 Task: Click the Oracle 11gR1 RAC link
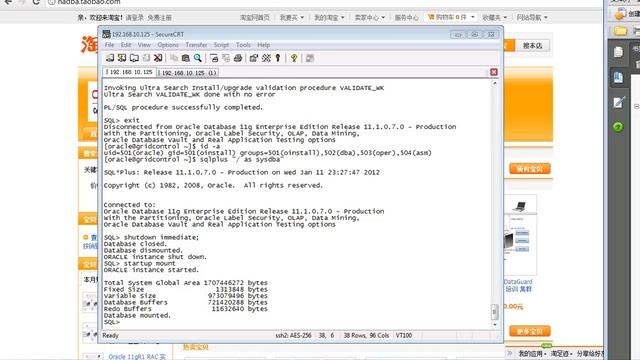tap(137, 357)
